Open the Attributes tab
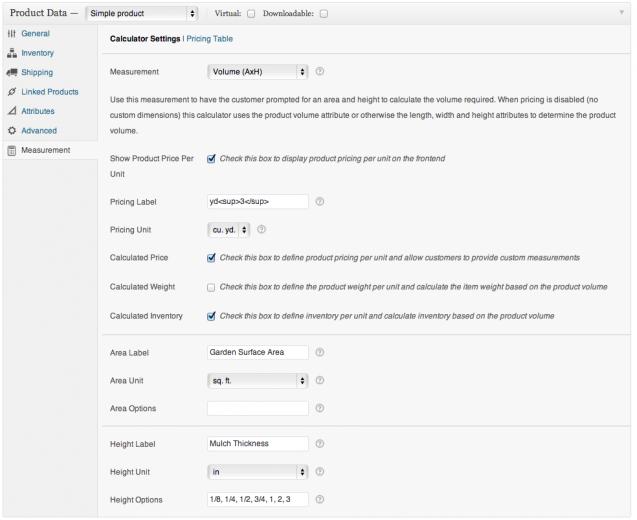 pos(38,111)
